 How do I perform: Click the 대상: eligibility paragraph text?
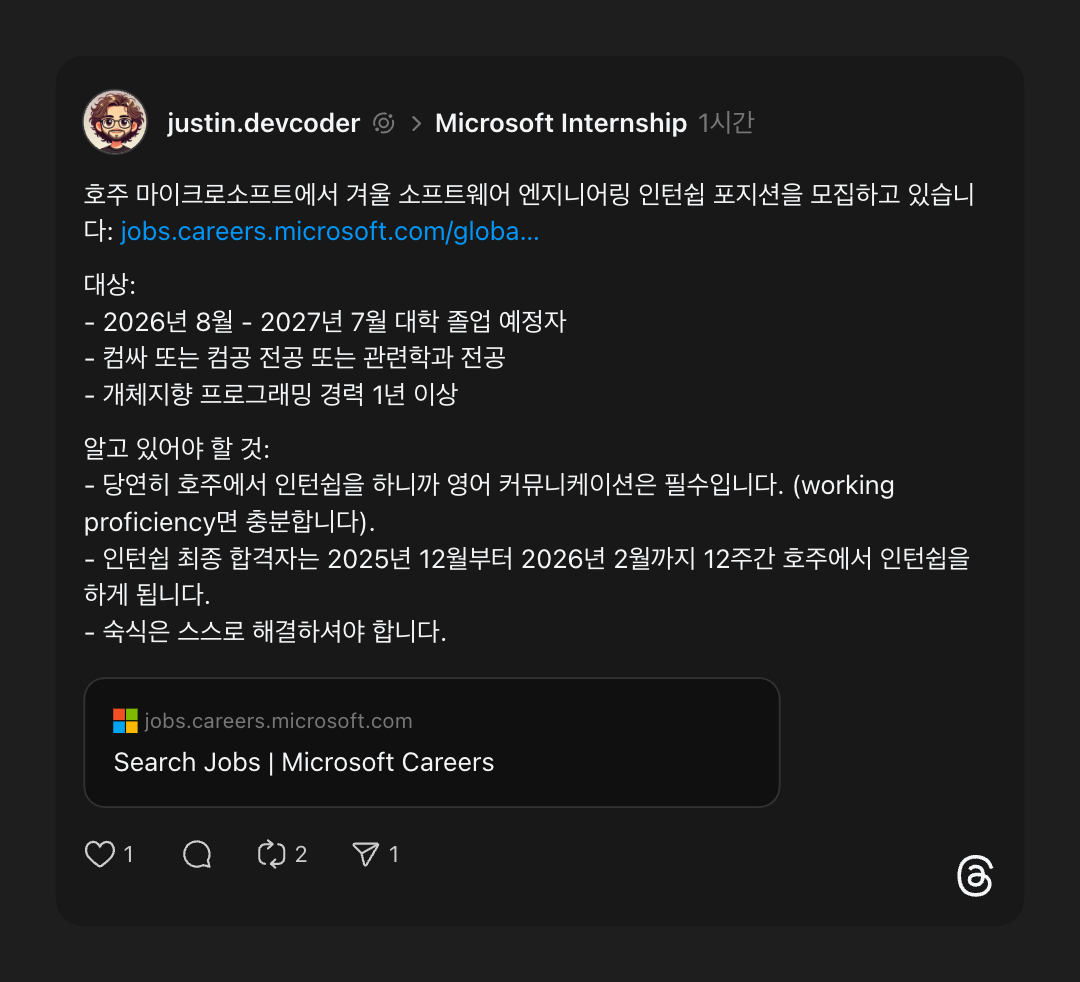coord(325,339)
